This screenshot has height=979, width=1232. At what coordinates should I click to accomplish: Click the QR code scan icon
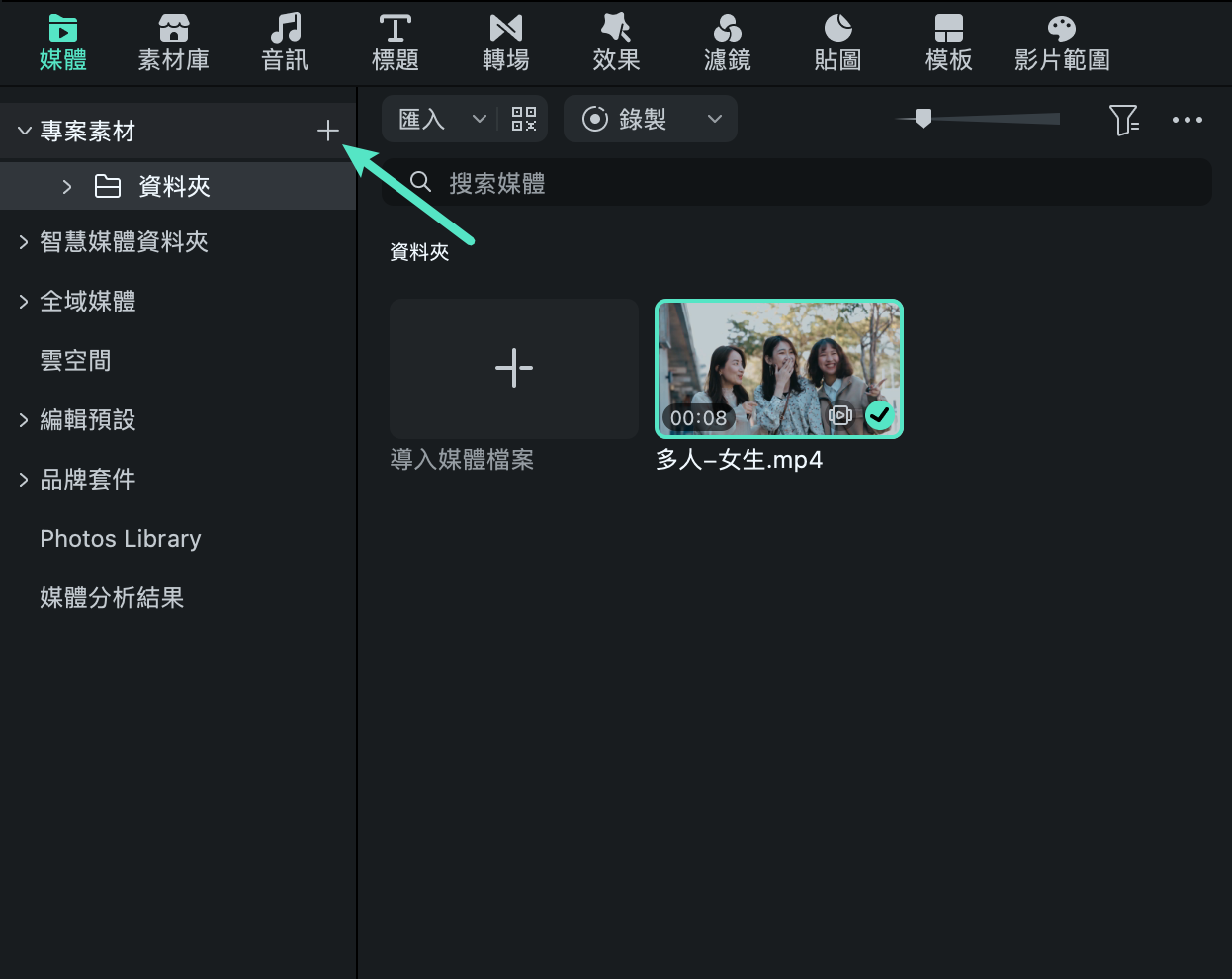click(x=524, y=120)
